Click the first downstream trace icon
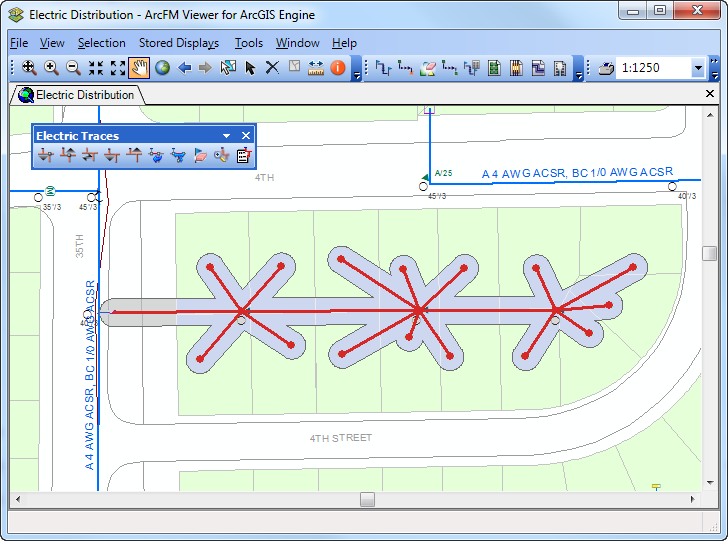Screen dimensions: 728x541 pos(45,155)
